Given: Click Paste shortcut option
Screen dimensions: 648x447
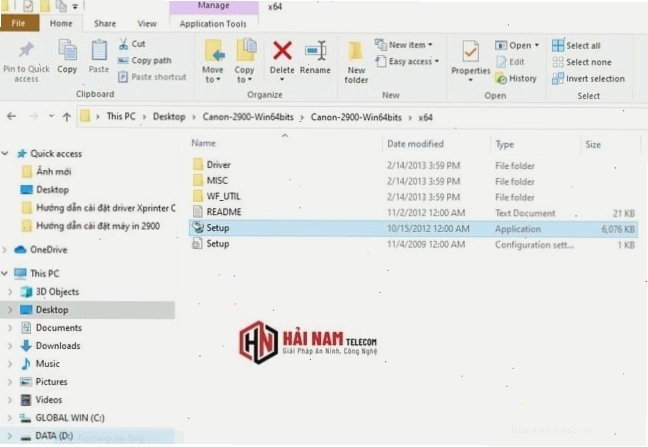Looking at the screenshot, I should pos(152,77).
